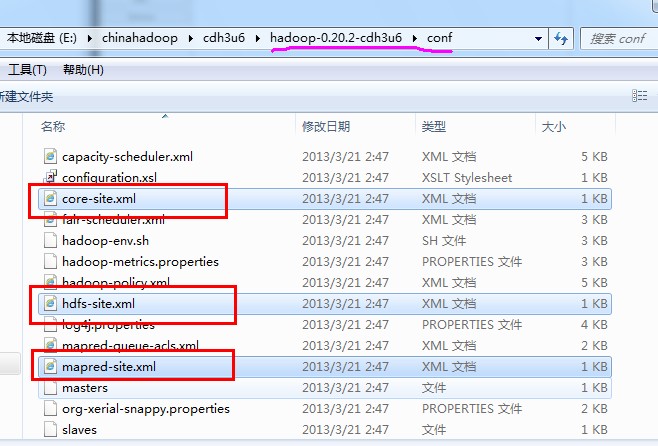Select the slaves file name

point(79,429)
